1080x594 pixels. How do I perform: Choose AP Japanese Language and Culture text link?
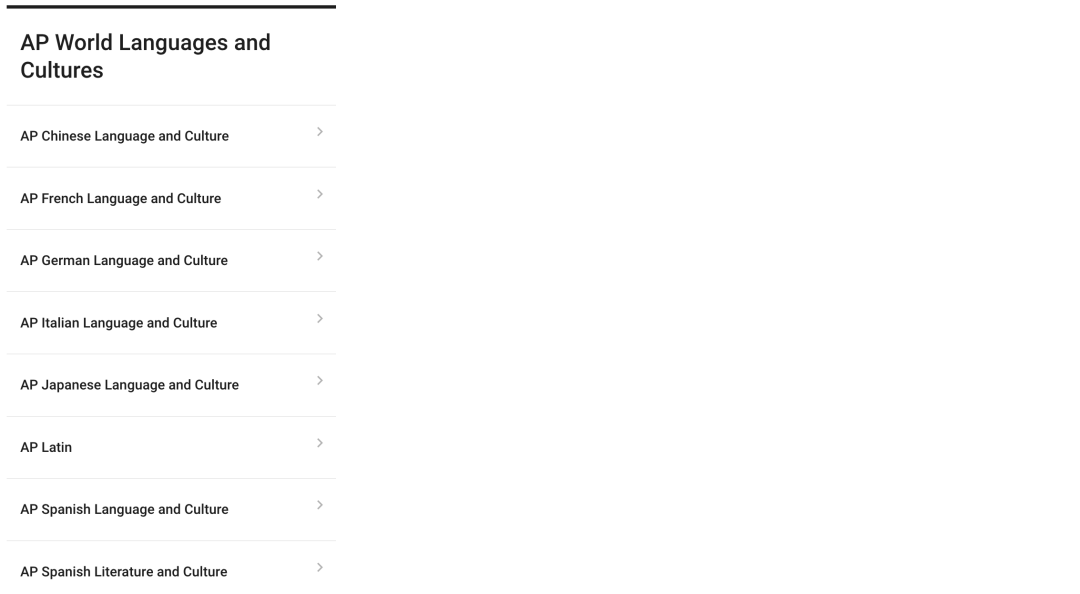(x=129, y=385)
